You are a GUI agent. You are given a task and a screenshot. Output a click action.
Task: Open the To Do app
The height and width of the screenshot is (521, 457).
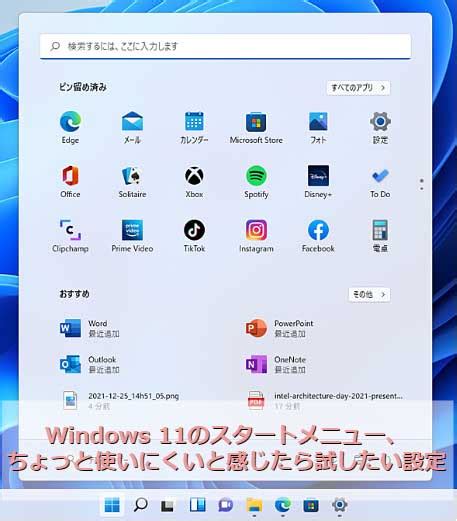click(380, 182)
